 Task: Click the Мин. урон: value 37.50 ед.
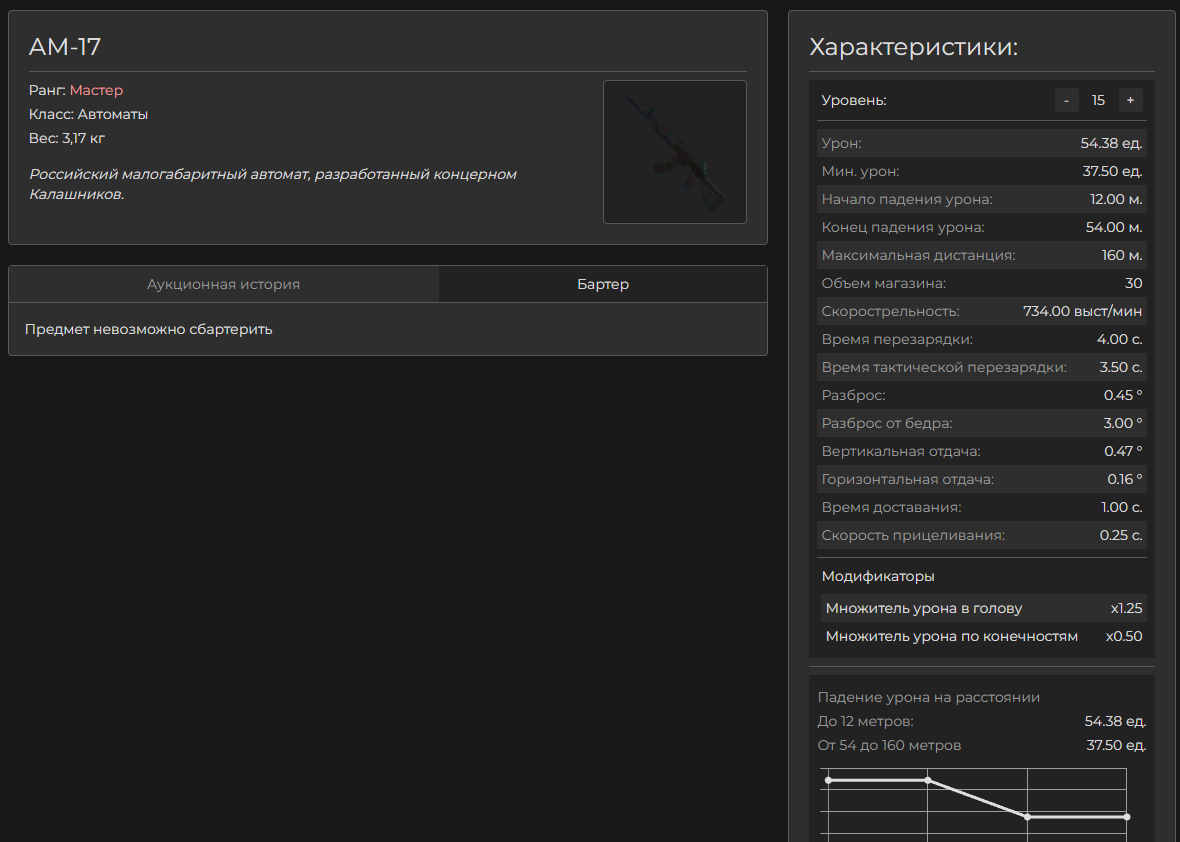[x=1112, y=171]
